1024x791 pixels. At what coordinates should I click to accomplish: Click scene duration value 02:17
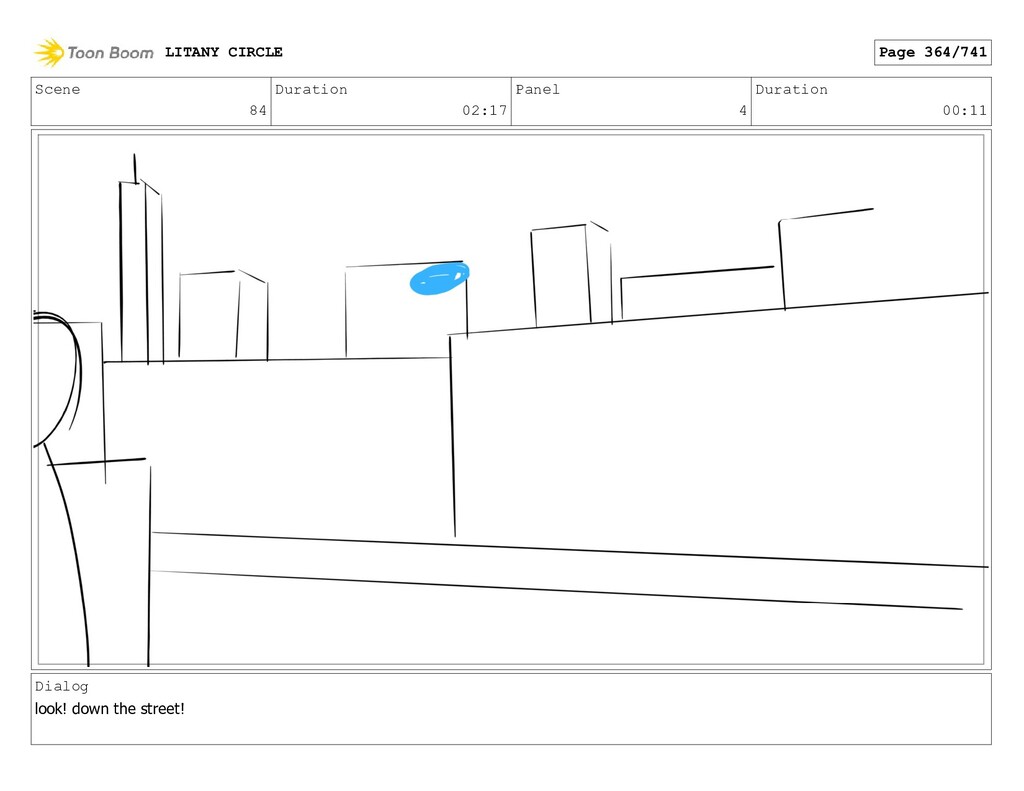[x=485, y=110]
